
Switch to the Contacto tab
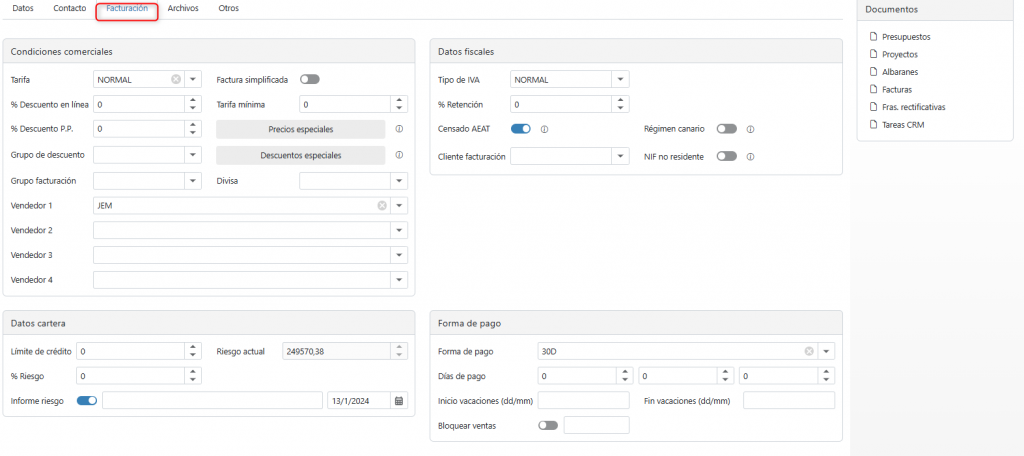pyautogui.click(x=69, y=8)
